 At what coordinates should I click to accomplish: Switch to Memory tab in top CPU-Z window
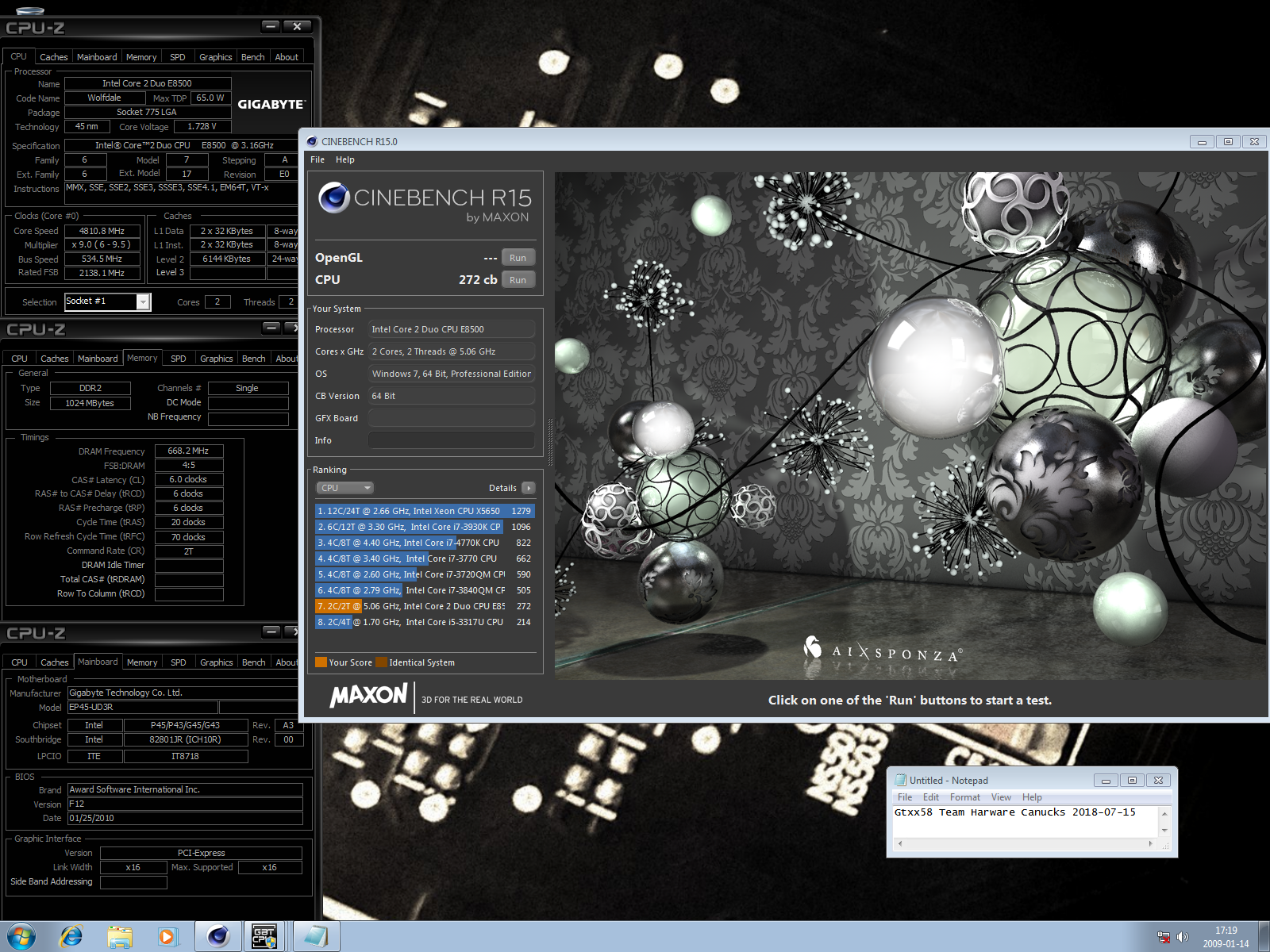click(141, 57)
